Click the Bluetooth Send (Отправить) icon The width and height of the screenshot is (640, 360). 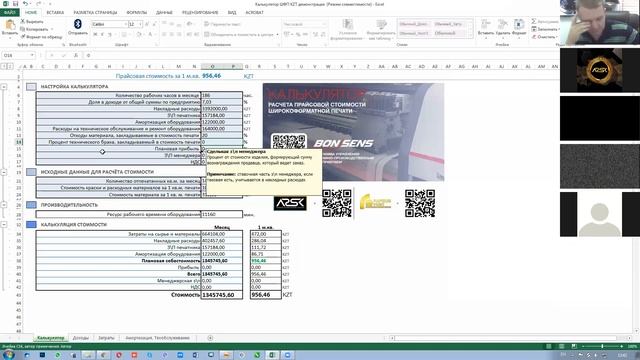[78, 24]
